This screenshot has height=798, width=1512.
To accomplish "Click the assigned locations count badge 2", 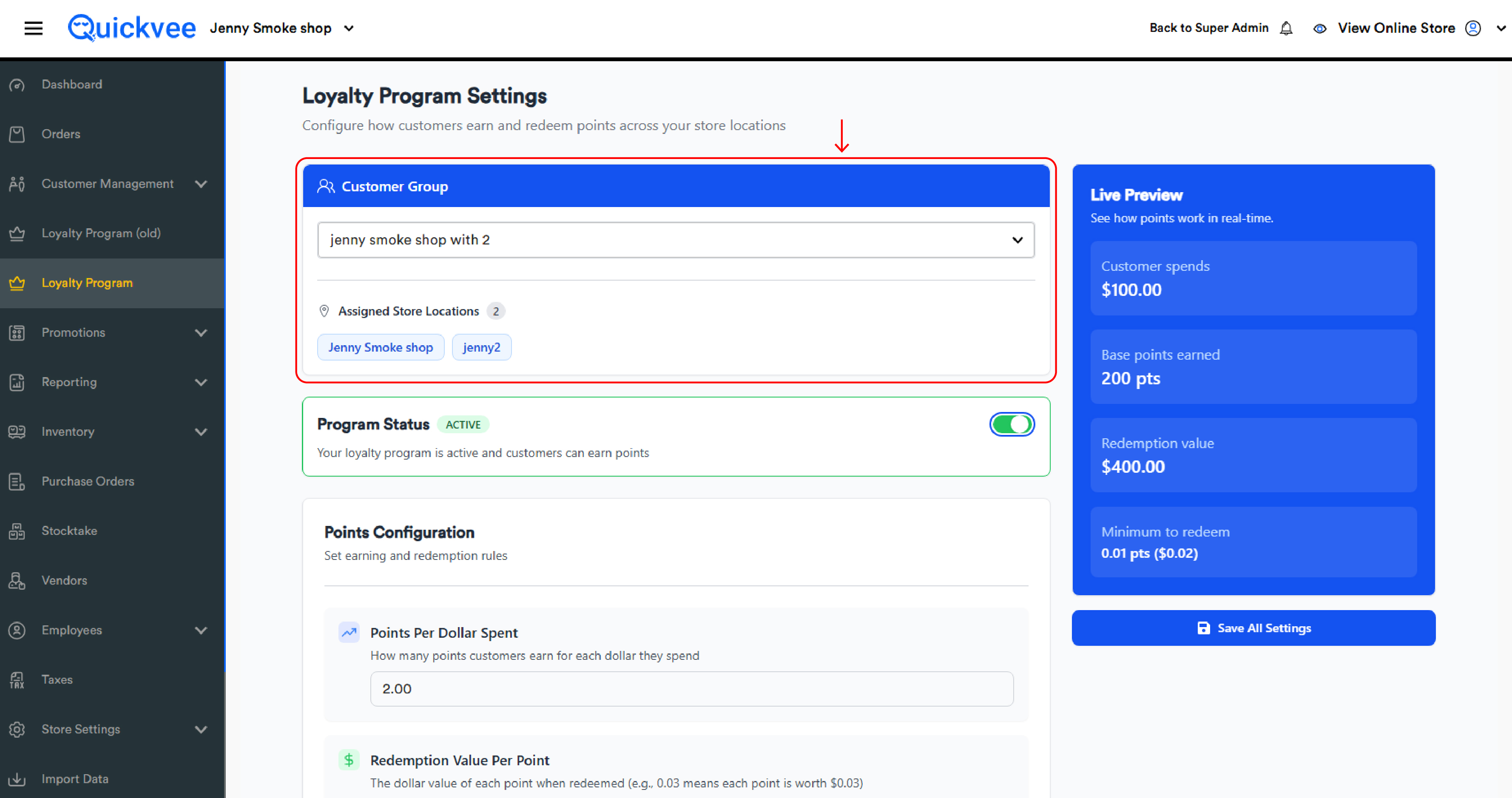I will [x=495, y=311].
